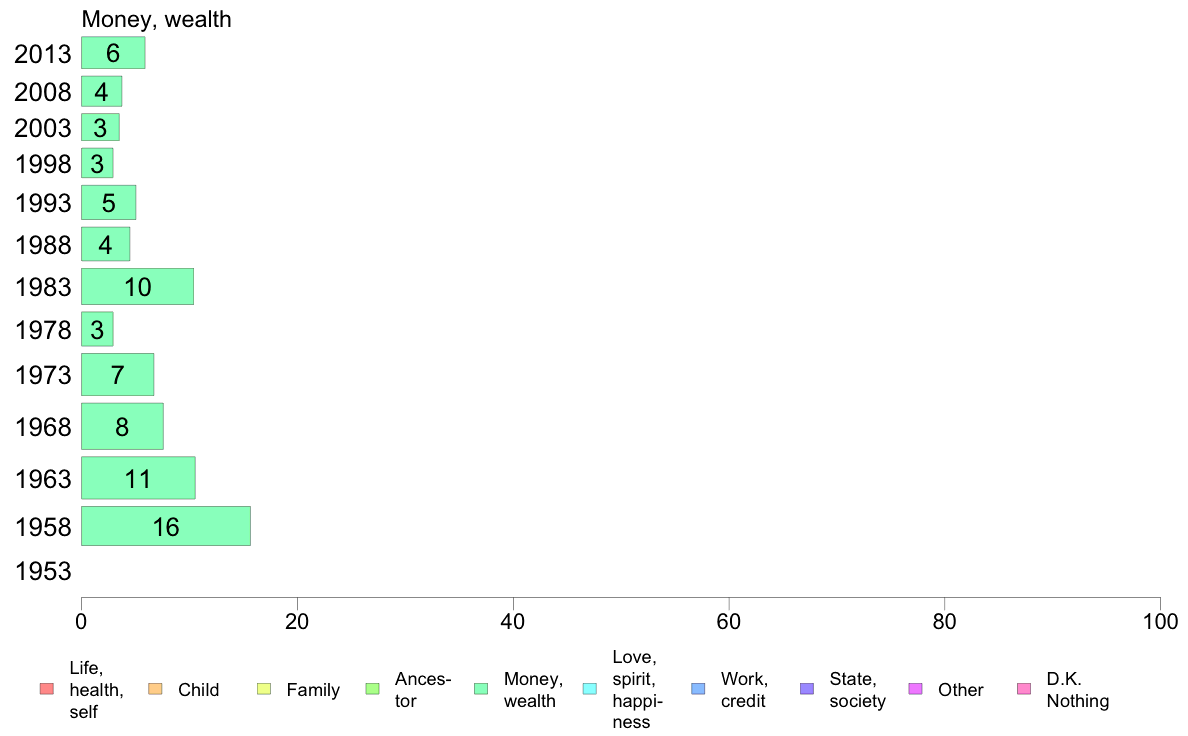Click the Money, wealth legend color swatch
1188x736 pixels.
coord(480,689)
